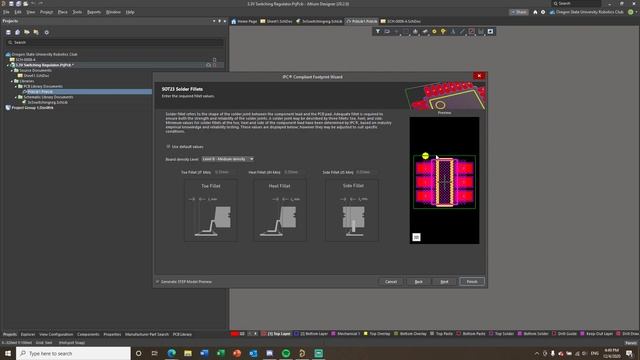640x360 pixels.
Task: Click the save icon in the Projects panel toolbar
Action: click(x=8, y=32)
